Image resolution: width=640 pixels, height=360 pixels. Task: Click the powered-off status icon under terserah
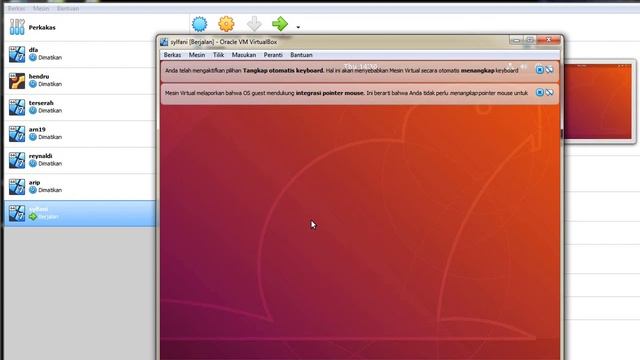[x=33, y=111]
